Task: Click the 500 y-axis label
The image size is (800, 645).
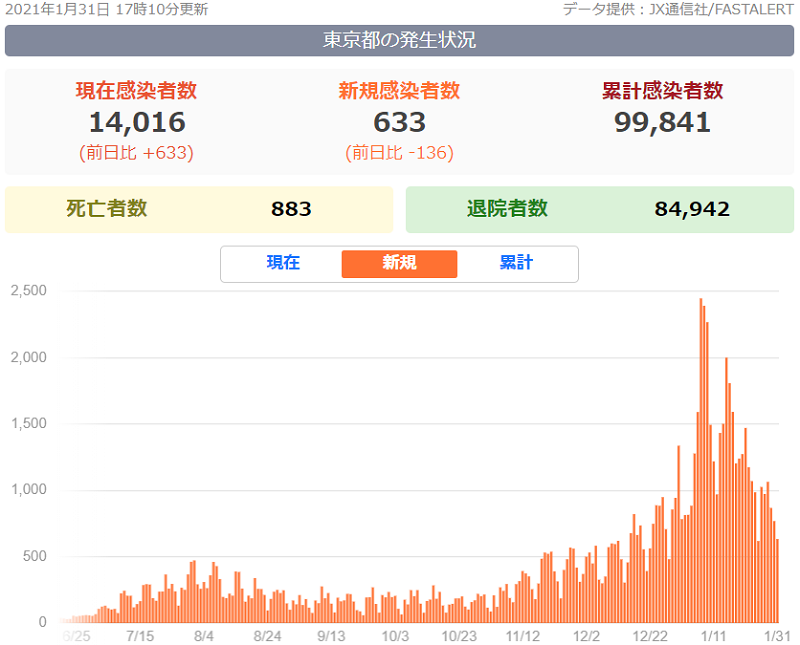Action: pos(35,556)
